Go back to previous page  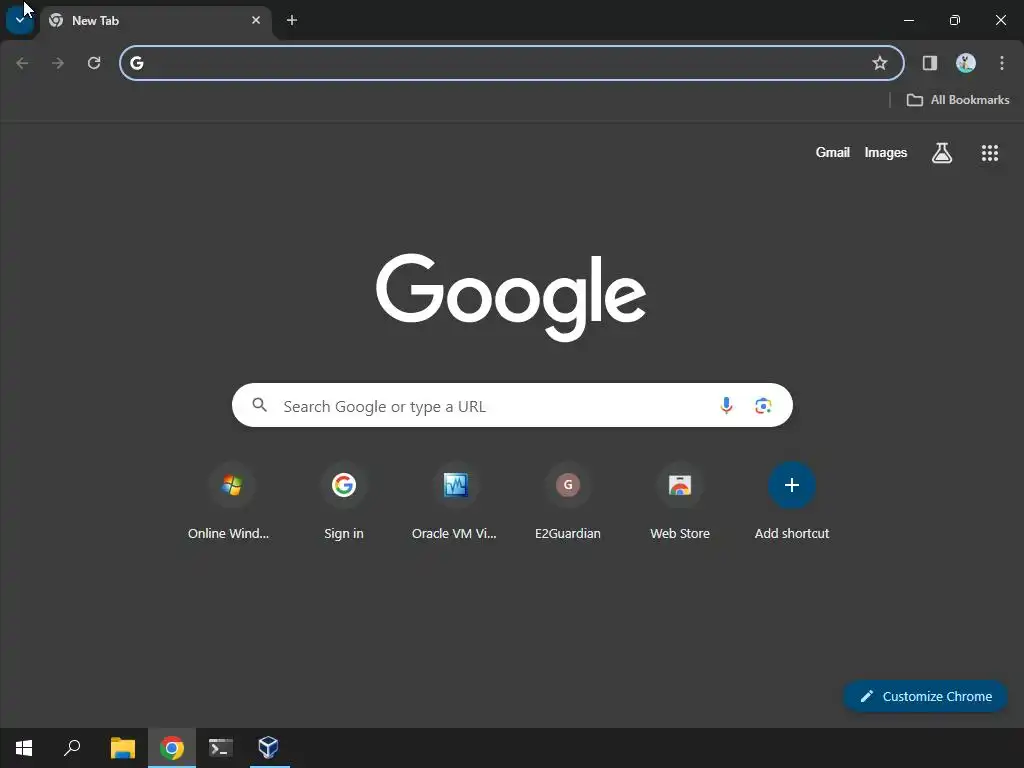click(x=22, y=63)
